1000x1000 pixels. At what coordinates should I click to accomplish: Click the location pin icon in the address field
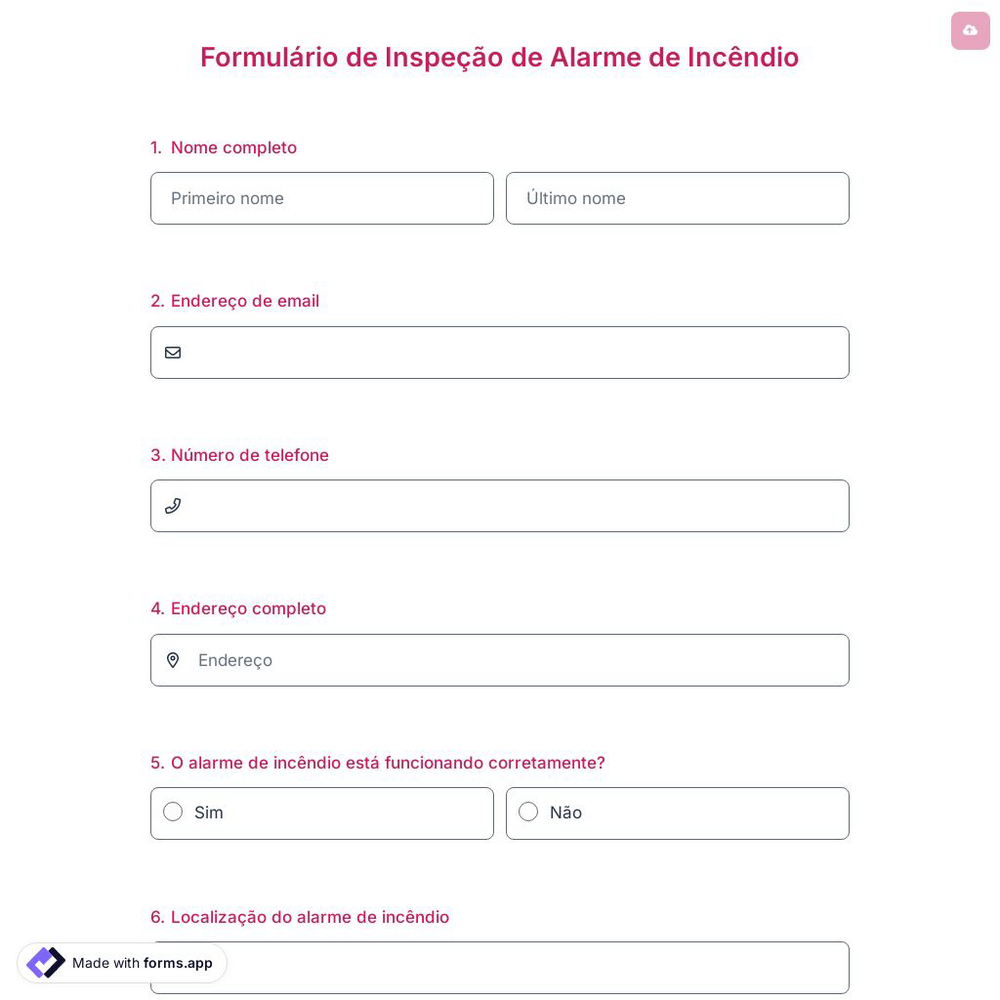(x=173, y=660)
